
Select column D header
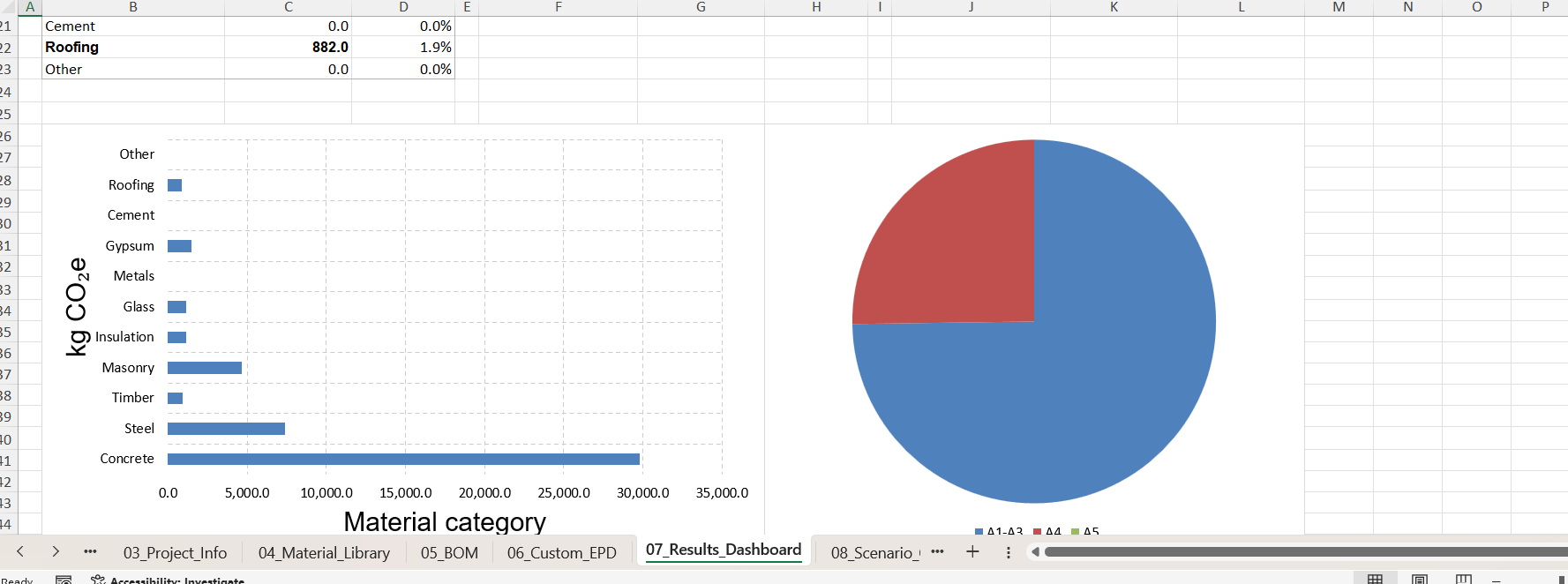tap(403, 7)
